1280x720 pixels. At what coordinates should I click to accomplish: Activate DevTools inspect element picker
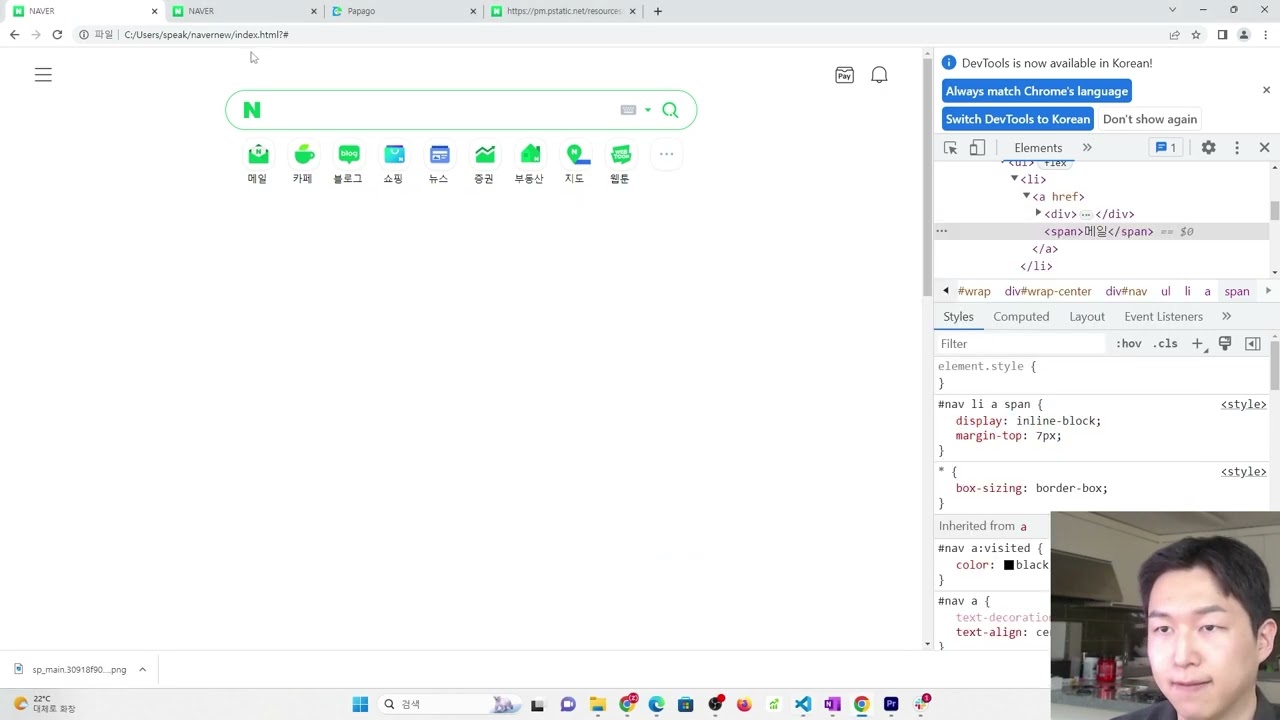[x=951, y=148]
